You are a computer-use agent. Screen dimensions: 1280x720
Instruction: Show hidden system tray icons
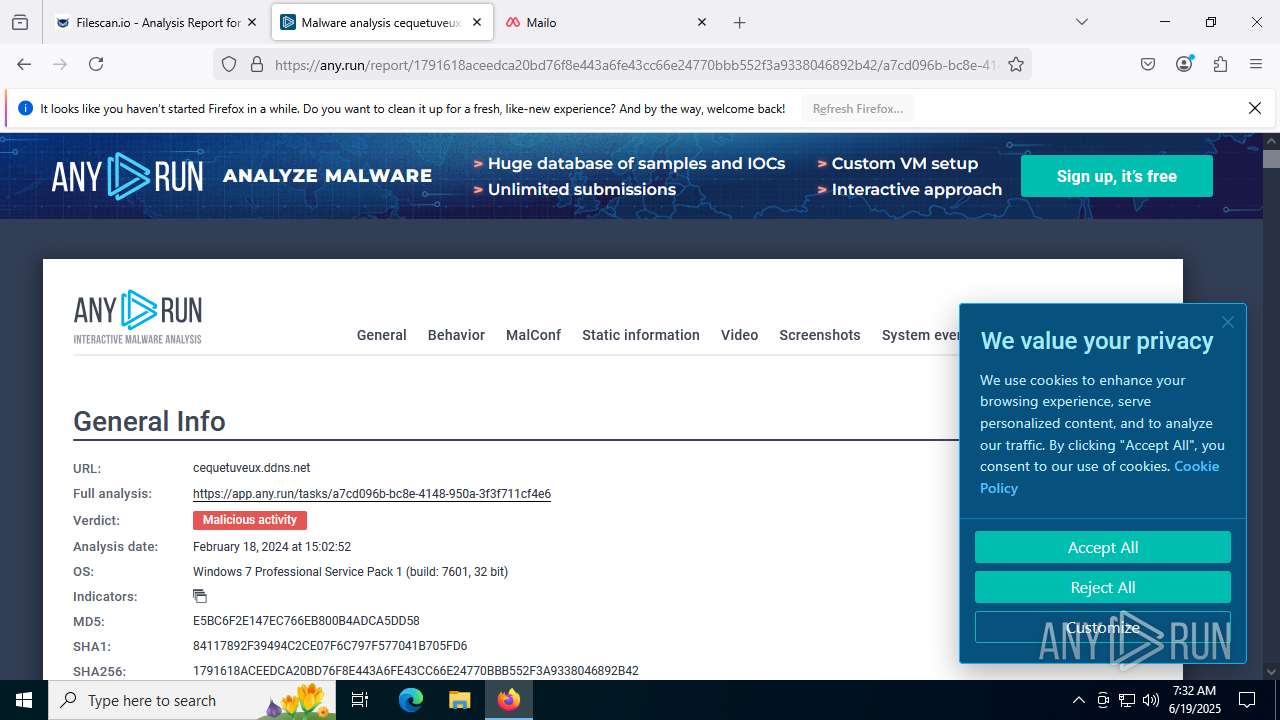coord(1078,700)
